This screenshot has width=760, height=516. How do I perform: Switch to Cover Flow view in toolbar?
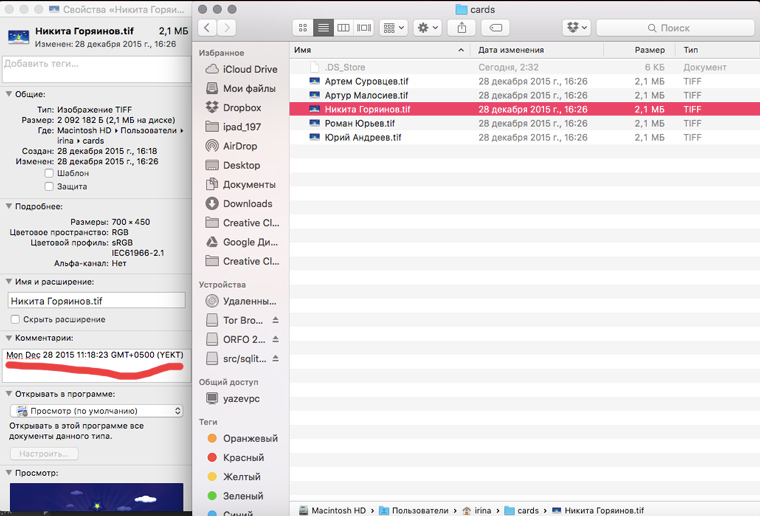tap(364, 28)
